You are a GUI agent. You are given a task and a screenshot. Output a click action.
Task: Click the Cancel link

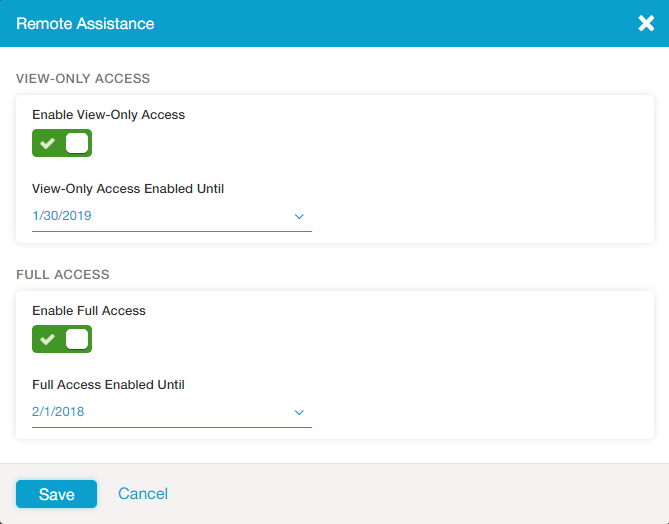click(x=143, y=494)
